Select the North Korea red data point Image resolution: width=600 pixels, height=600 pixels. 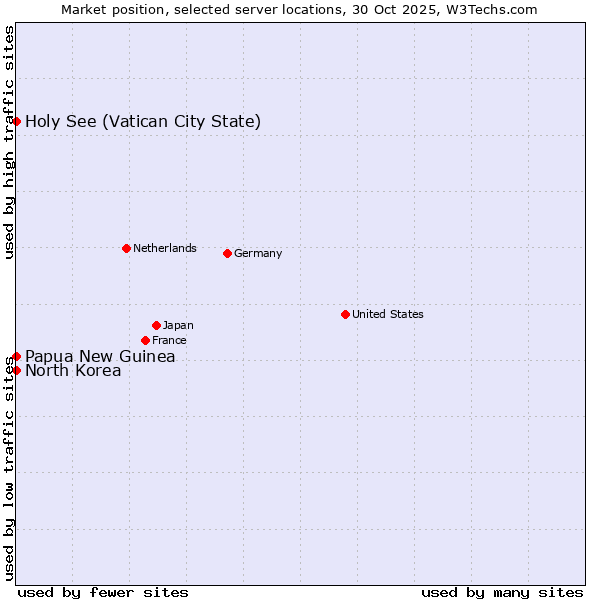17,370
